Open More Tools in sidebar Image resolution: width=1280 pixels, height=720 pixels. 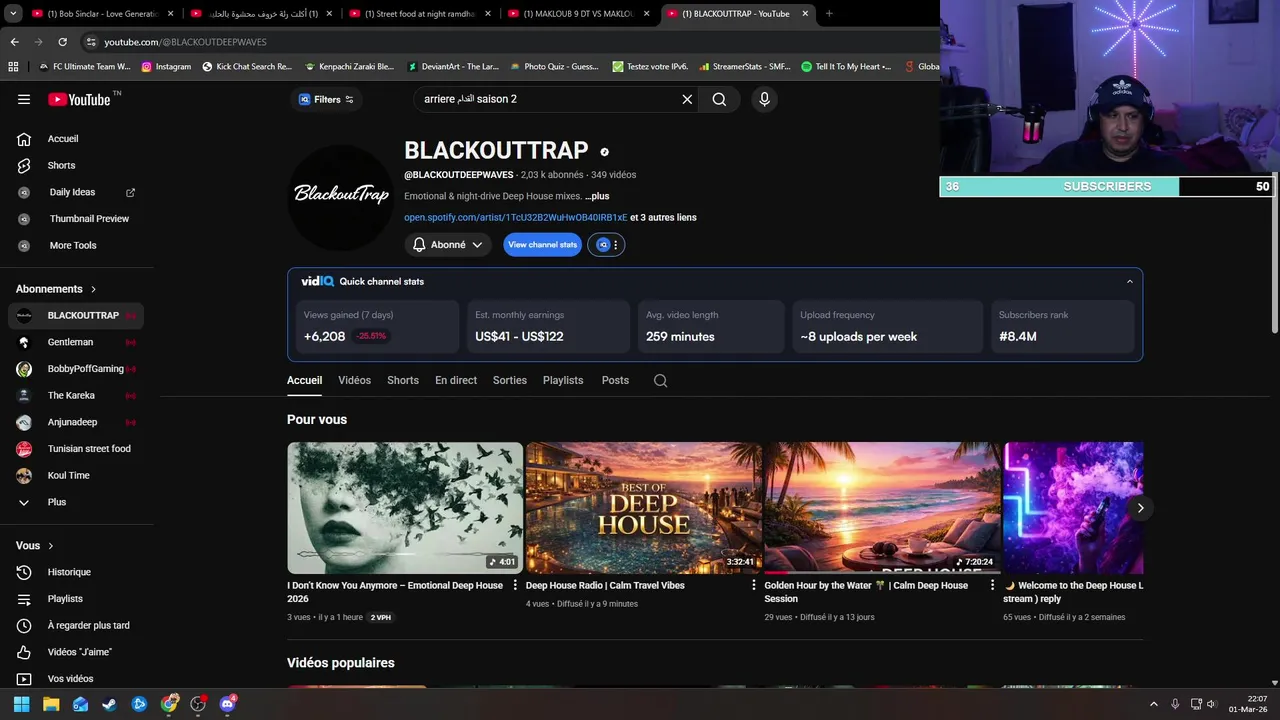click(73, 245)
